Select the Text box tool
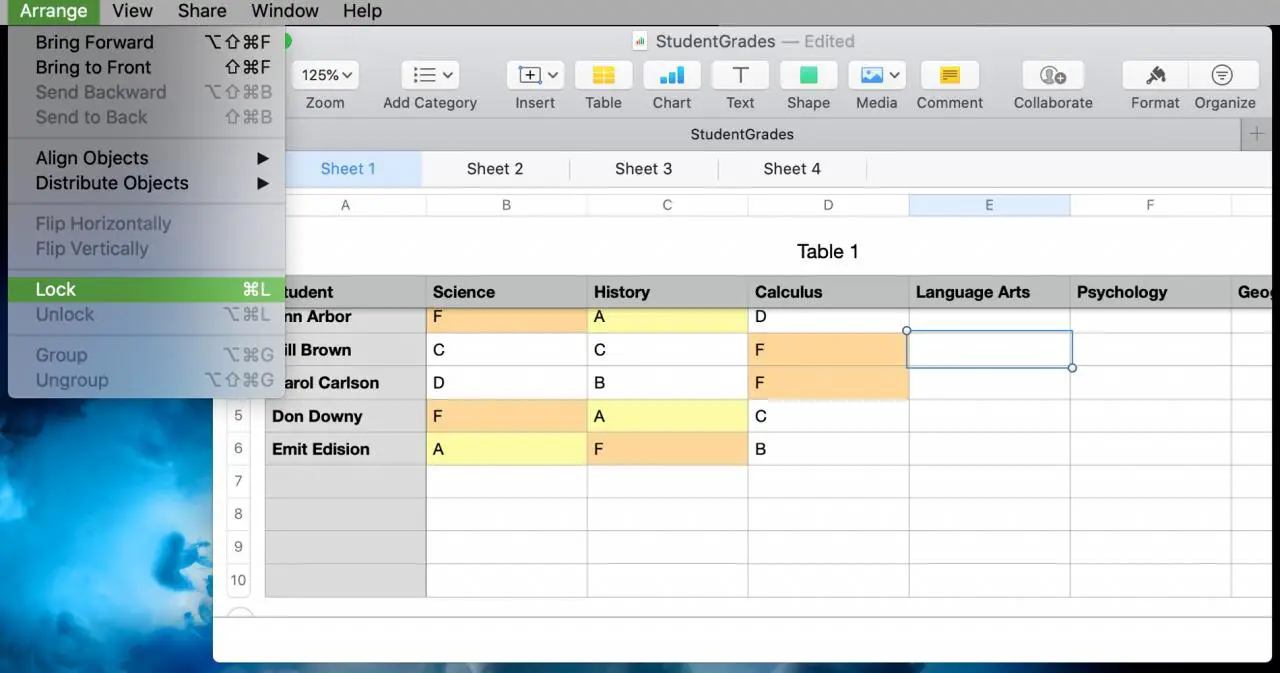 740,76
